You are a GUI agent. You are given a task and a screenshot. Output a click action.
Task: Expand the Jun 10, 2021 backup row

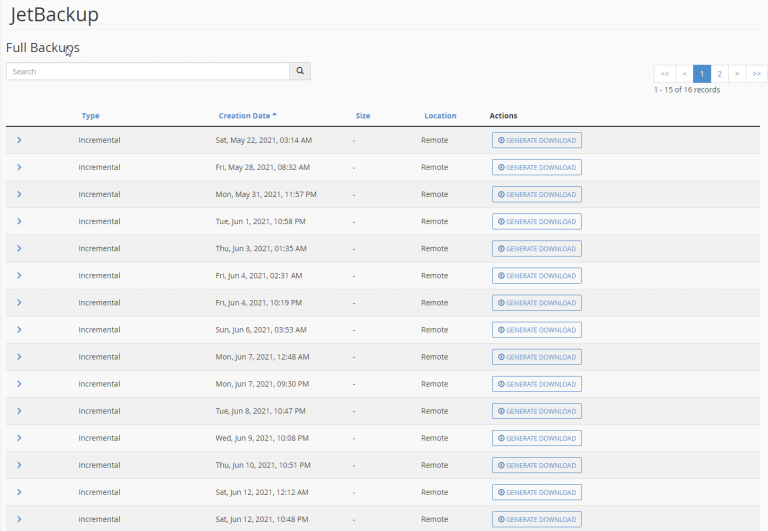19,464
